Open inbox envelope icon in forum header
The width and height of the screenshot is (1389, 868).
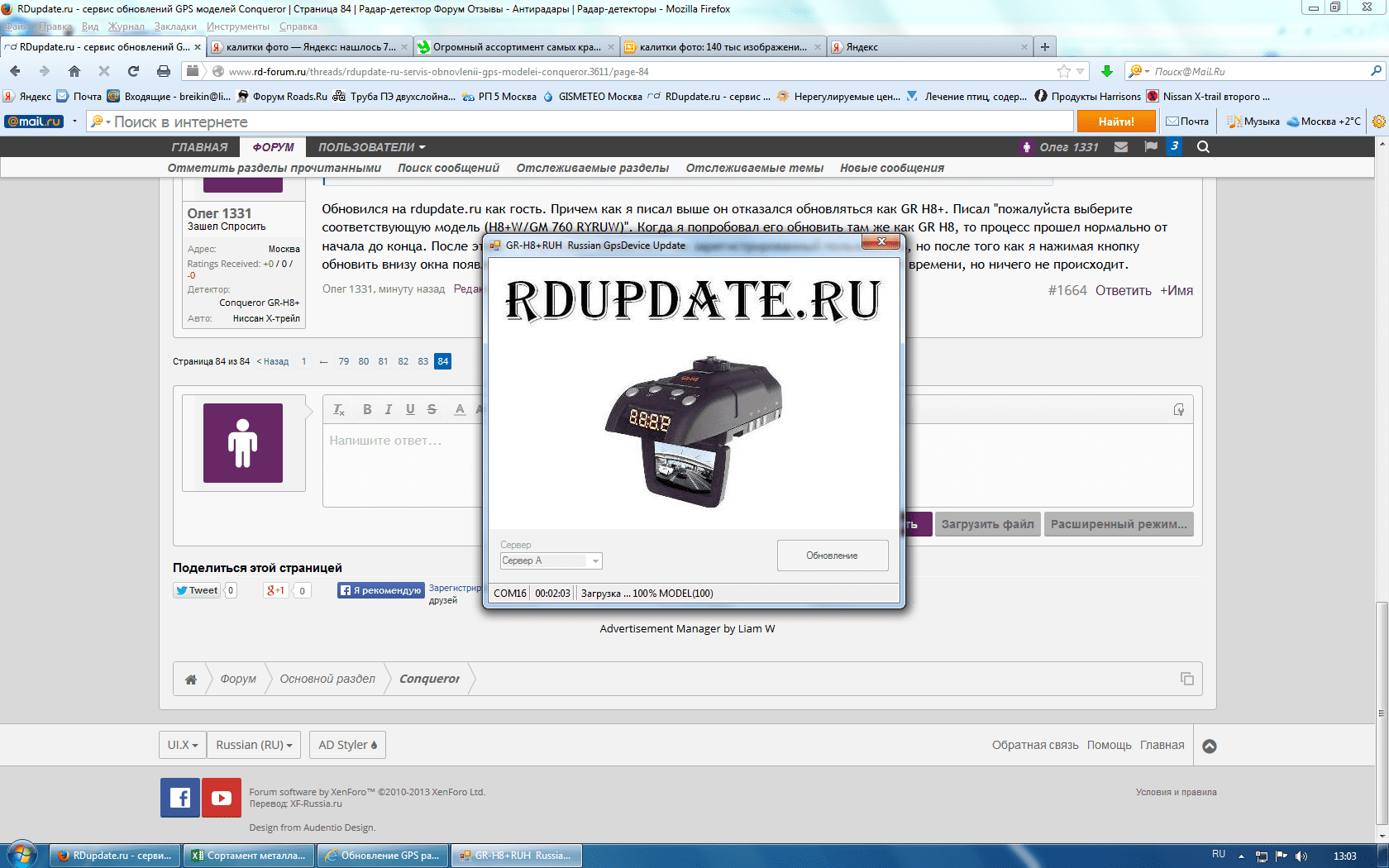click(x=1121, y=147)
